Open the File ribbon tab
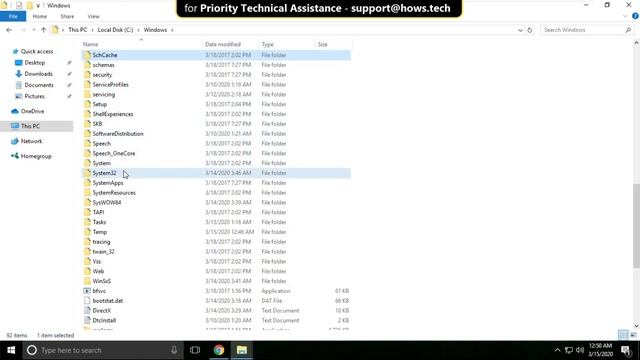 click(x=13, y=16)
